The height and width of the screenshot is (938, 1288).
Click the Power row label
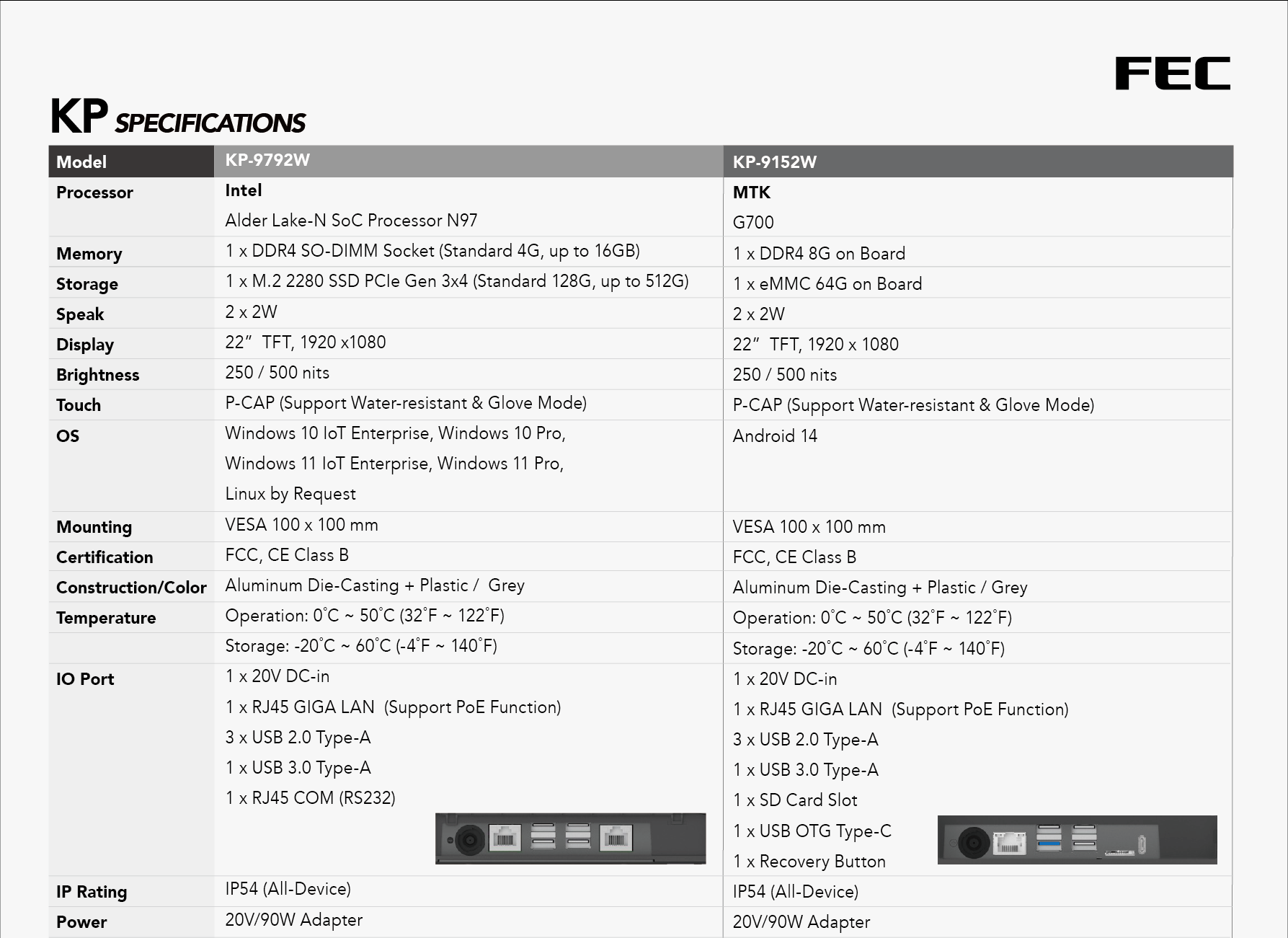pyautogui.click(x=81, y=922)
